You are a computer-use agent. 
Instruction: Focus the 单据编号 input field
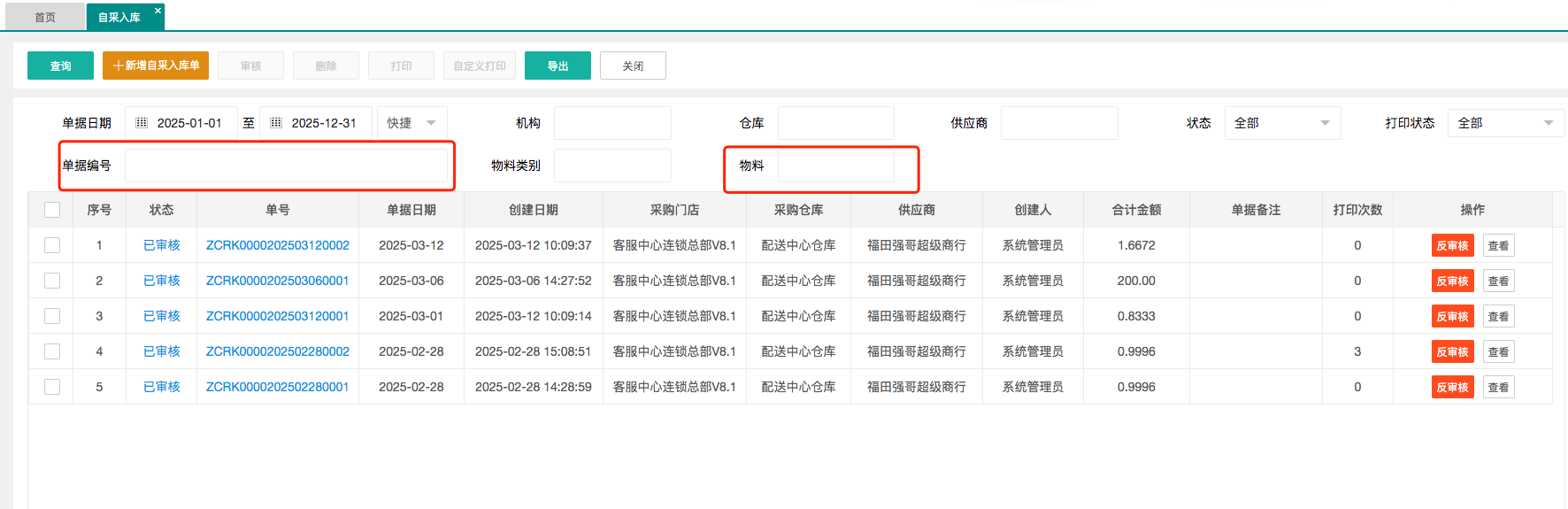point(286,166)
